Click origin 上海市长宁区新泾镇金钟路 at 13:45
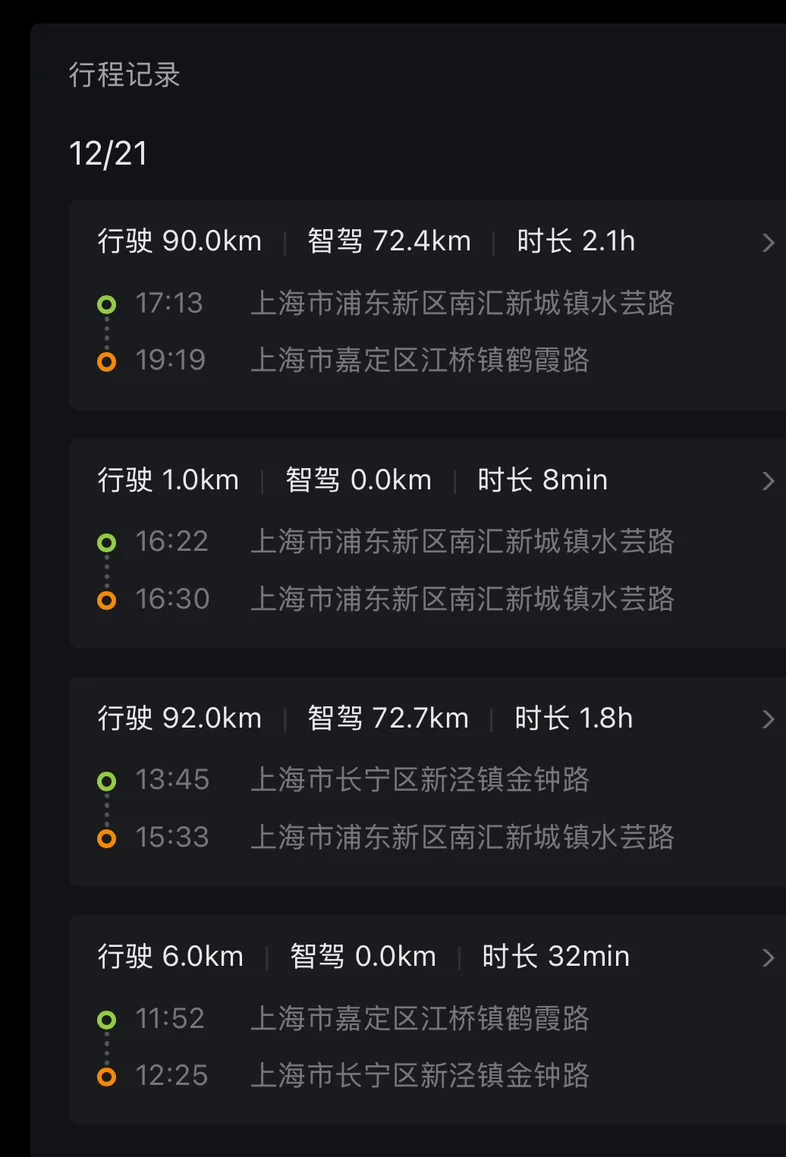The height and width of the screenshot is (1157, 786). tap(420, 780)
